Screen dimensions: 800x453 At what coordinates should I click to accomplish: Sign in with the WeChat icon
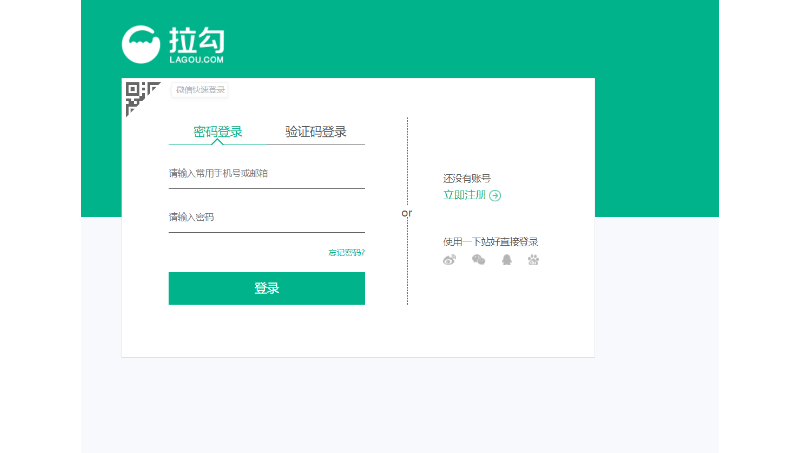point(478,260)
